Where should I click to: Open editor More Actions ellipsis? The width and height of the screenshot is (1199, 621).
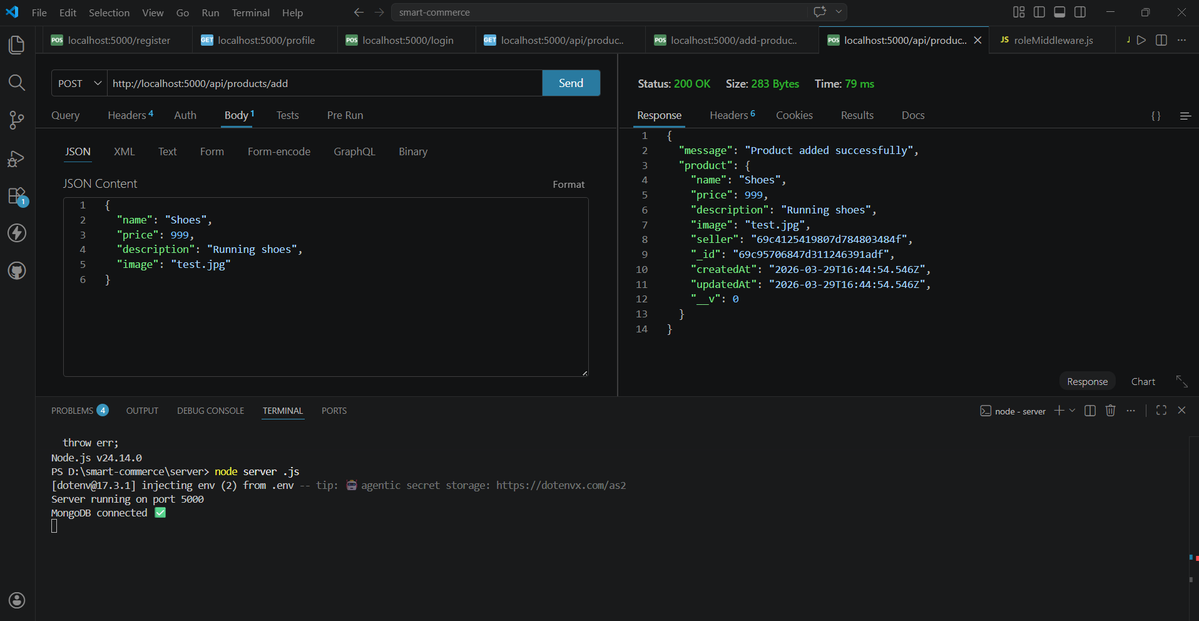pyautogui.click(x=1181, y=40)
